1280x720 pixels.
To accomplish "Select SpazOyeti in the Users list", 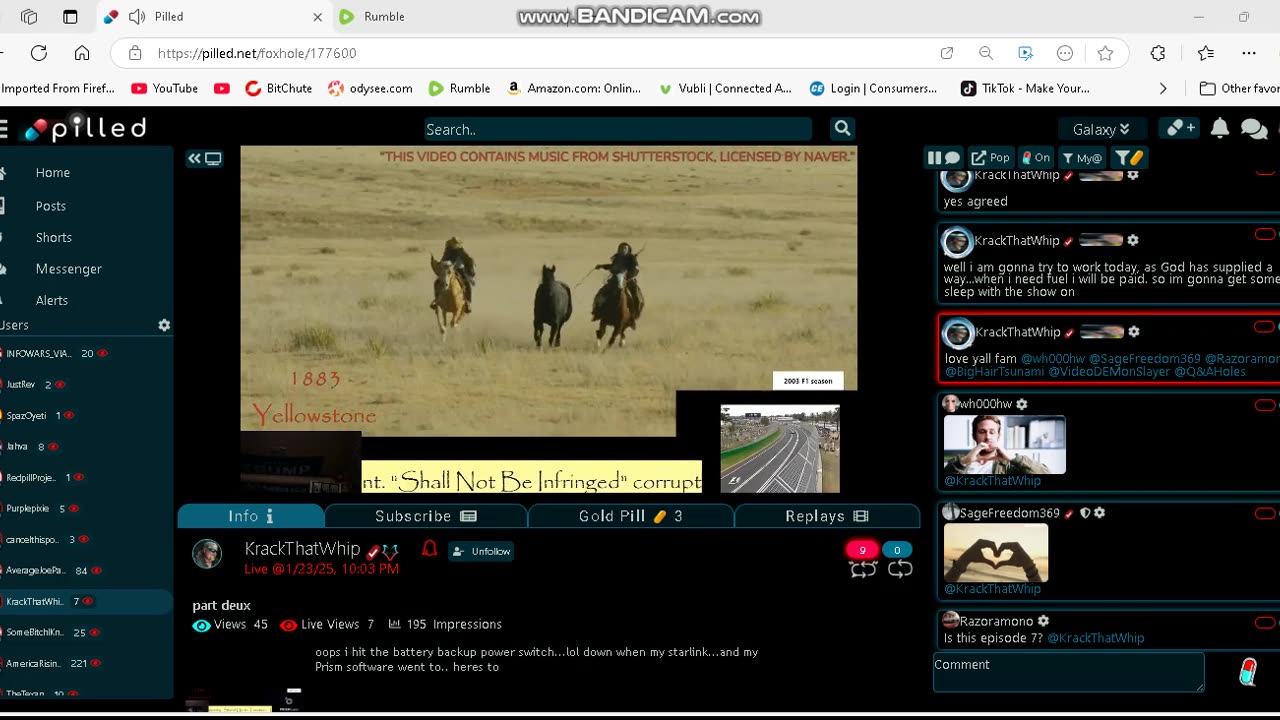I will pos(27,415).
